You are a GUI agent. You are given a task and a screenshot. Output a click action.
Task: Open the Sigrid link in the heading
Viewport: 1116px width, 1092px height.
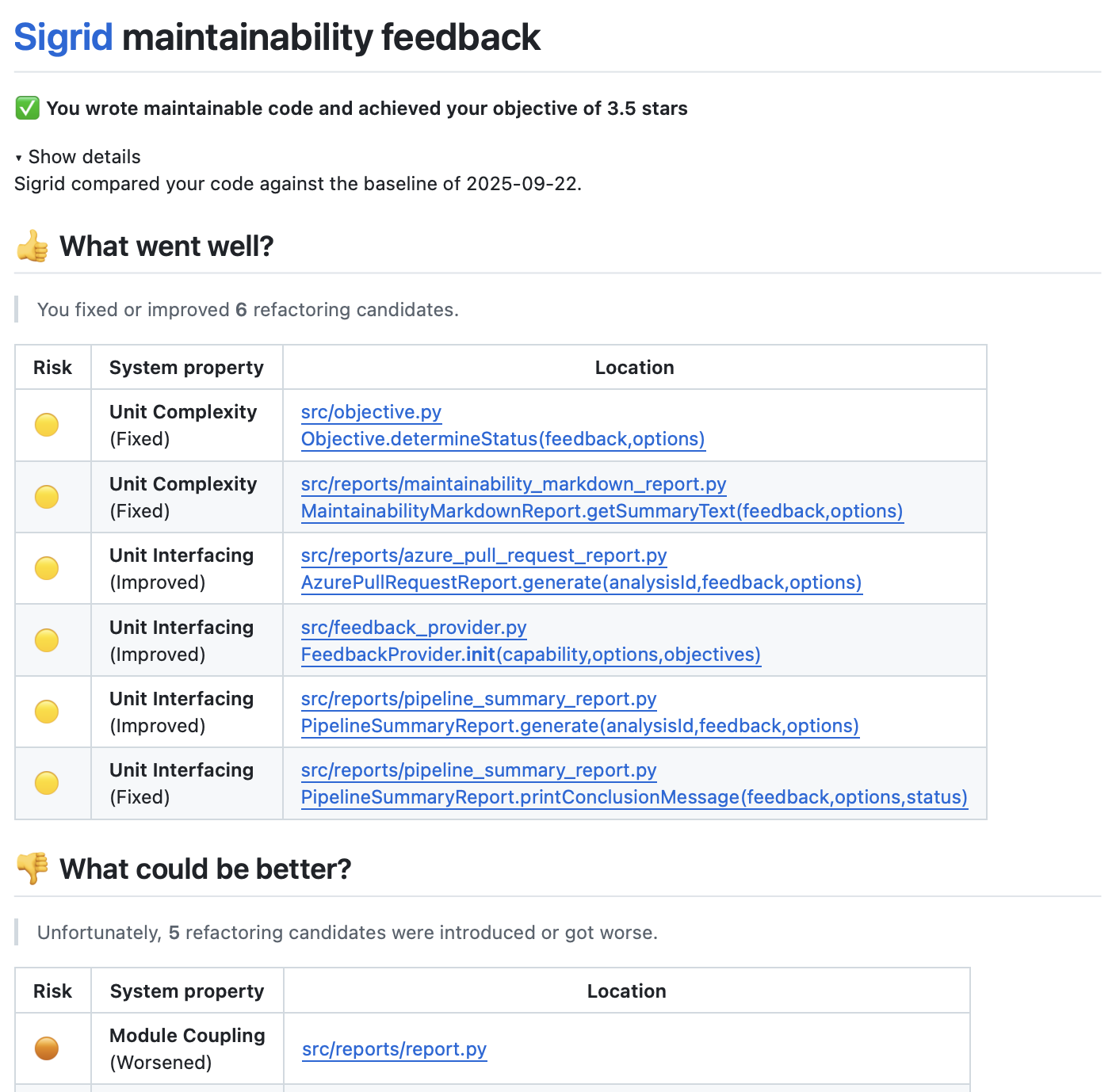pyautogui.click(x=63, y=37)
